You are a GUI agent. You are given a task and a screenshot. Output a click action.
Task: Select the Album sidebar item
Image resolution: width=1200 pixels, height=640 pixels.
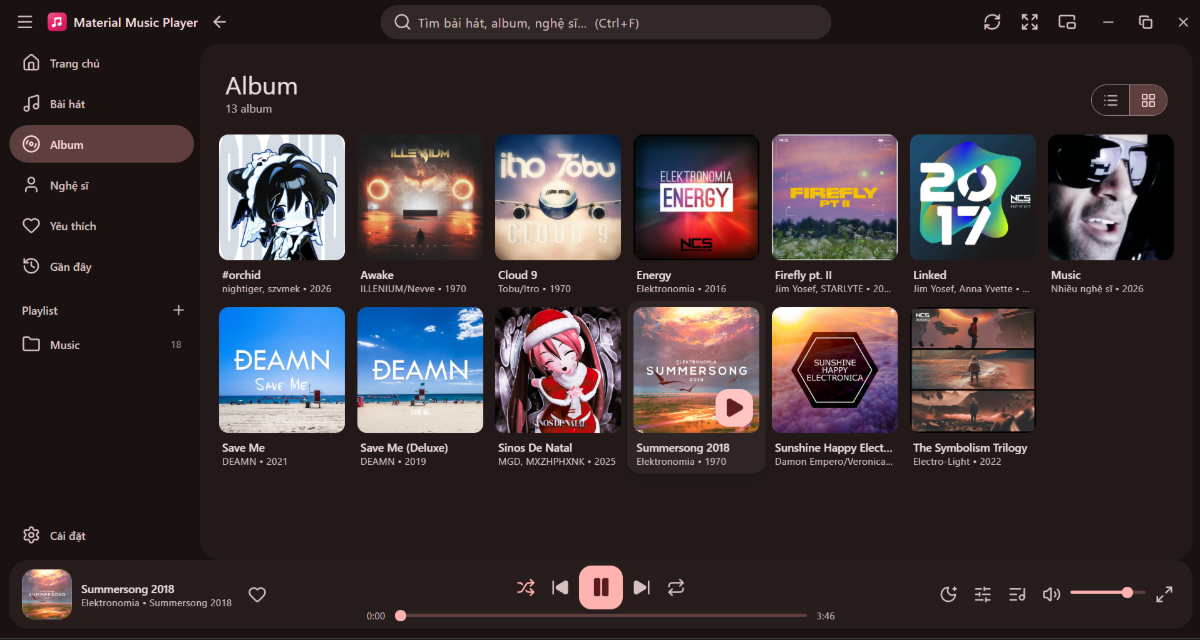[102, 144]
